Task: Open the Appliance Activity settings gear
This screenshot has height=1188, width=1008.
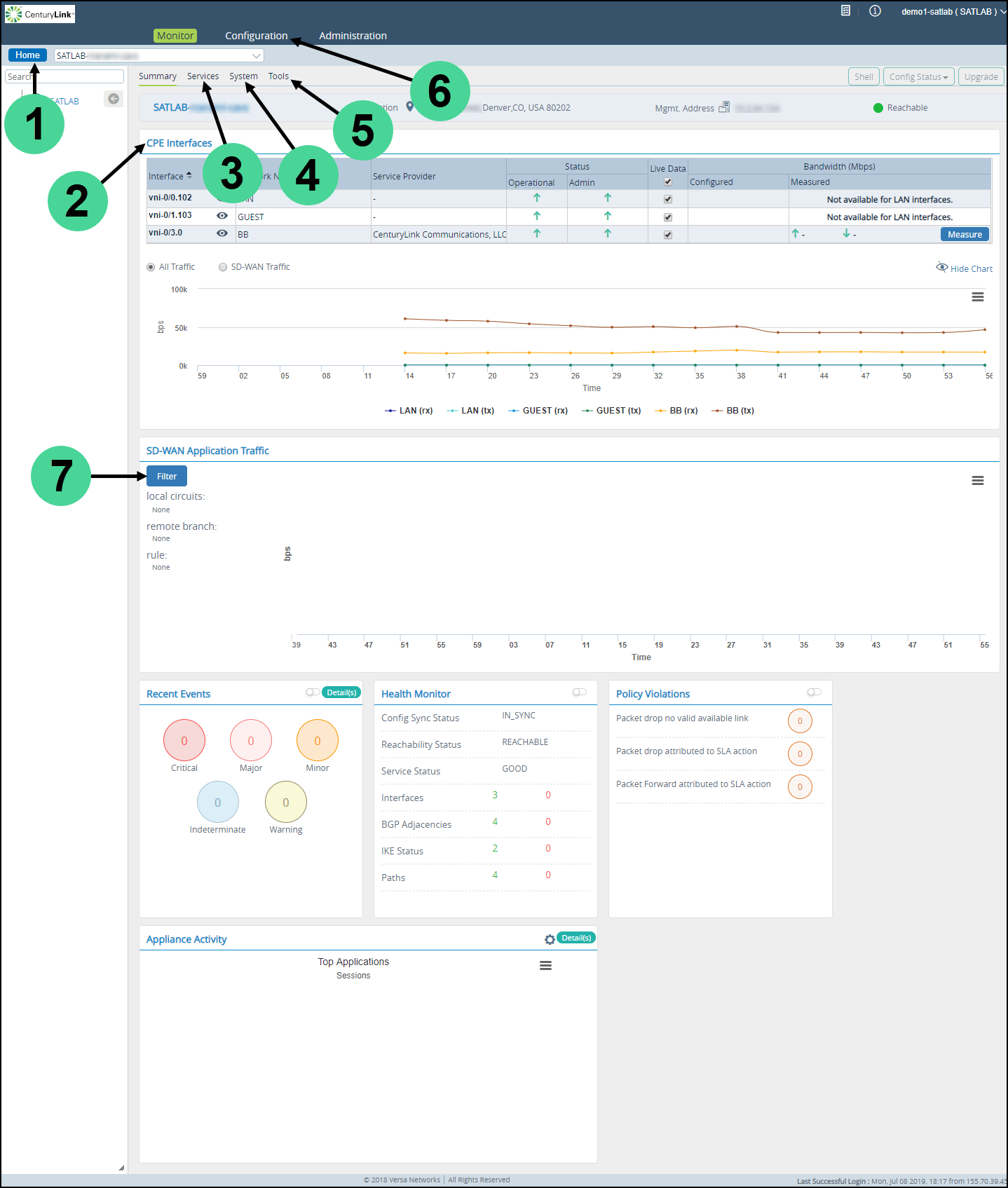Action: pos(550,939)
